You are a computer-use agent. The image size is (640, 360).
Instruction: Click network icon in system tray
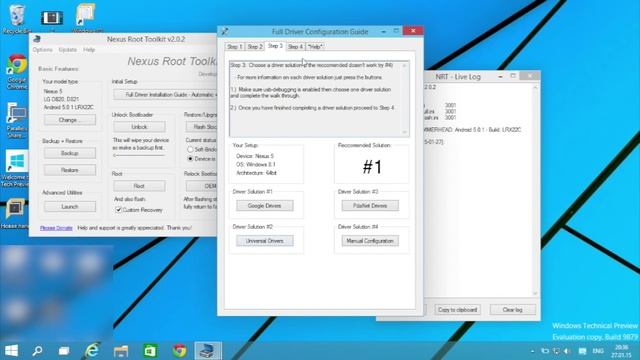[x=556, y=351]
